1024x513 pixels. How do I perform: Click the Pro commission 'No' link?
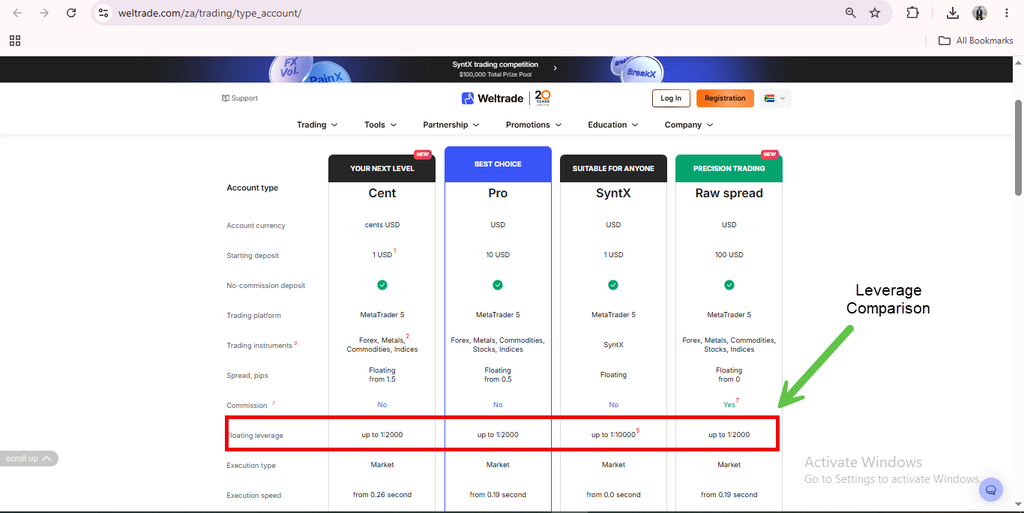[498, 405]
